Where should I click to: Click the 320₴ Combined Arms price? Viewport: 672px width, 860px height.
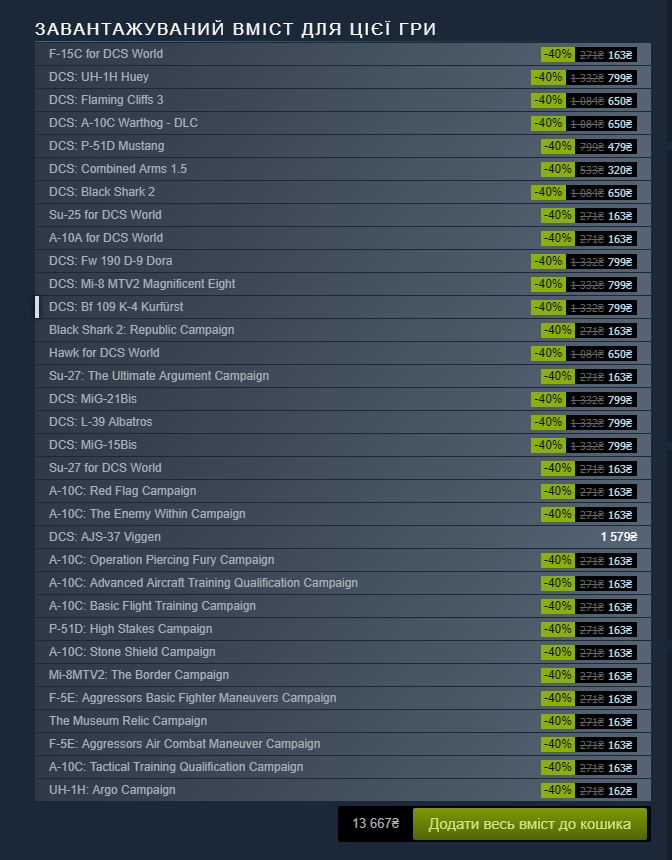point(620,170)
